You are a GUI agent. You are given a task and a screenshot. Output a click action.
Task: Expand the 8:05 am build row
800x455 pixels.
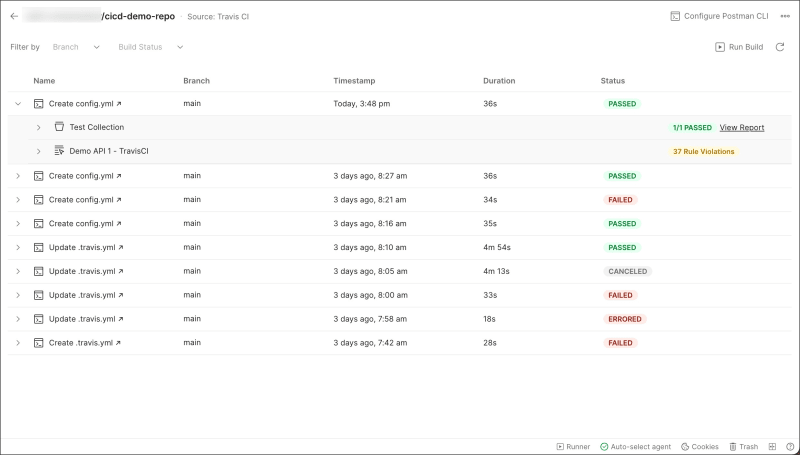click(x=18, y=271)
